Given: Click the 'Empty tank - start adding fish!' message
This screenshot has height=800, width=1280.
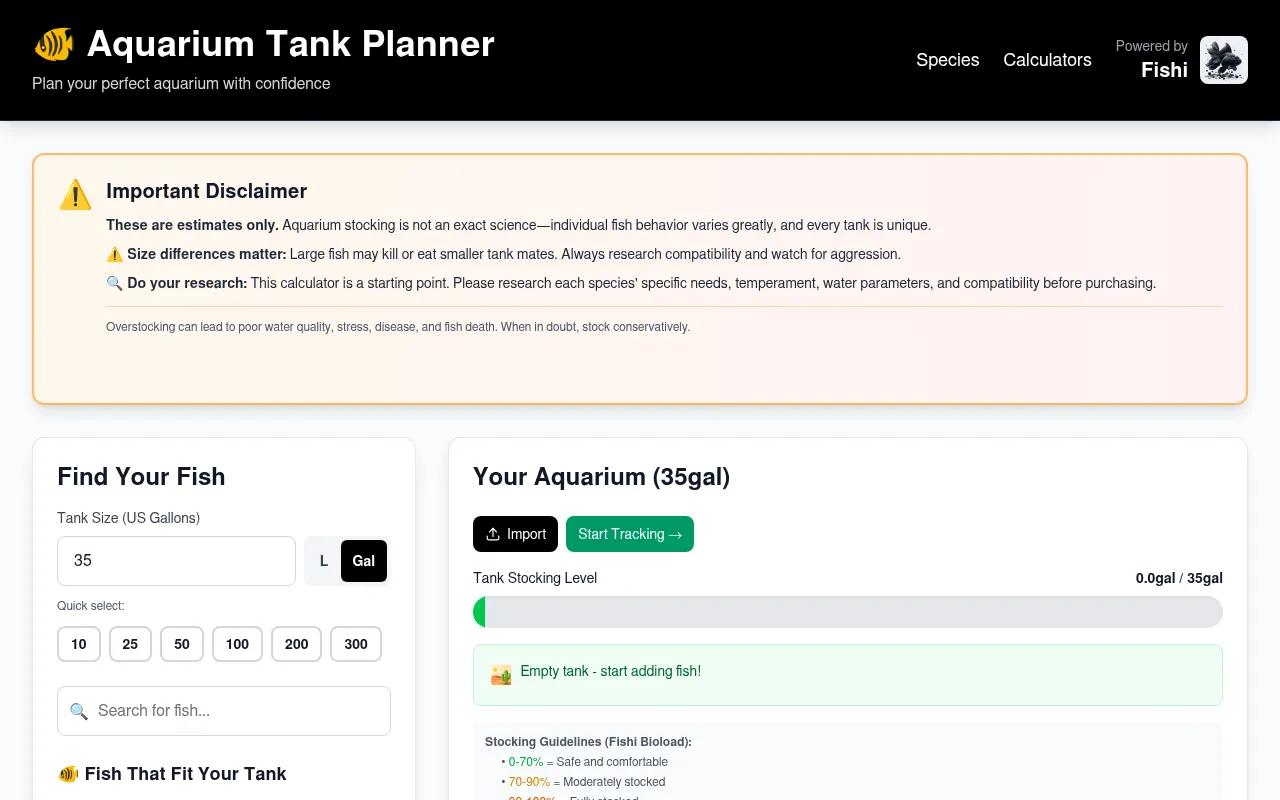Looking at the screenshot, I should (611, 671).
